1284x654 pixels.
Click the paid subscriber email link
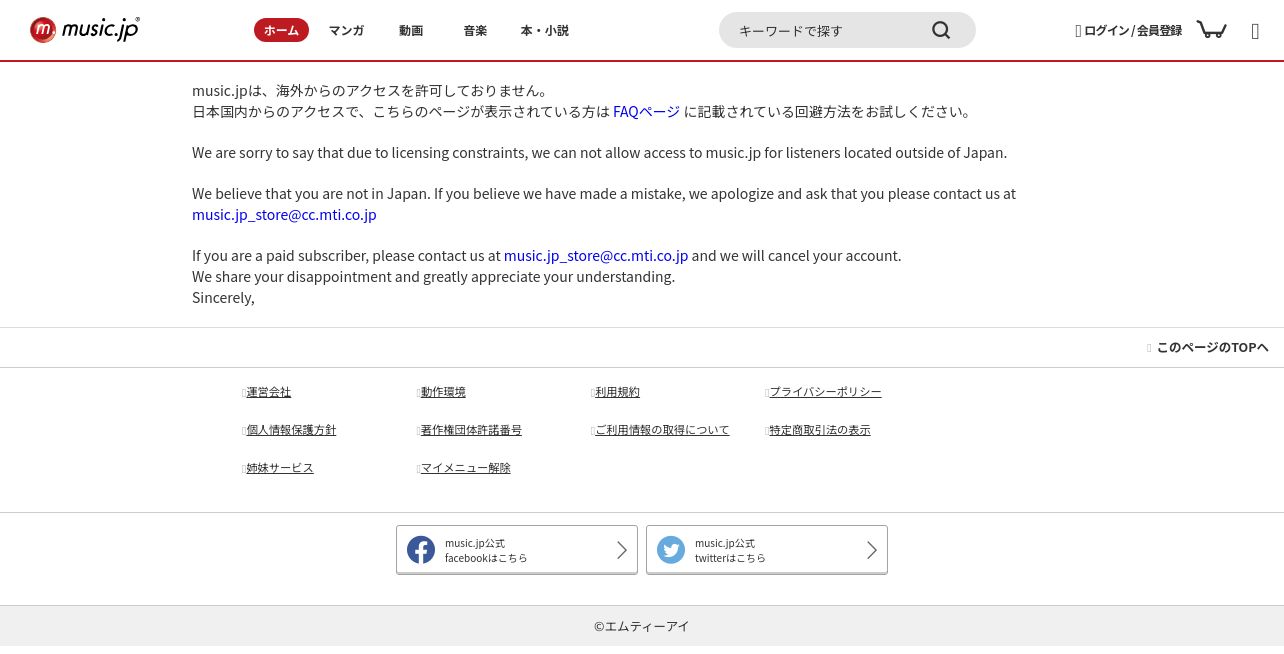(596, 256)
